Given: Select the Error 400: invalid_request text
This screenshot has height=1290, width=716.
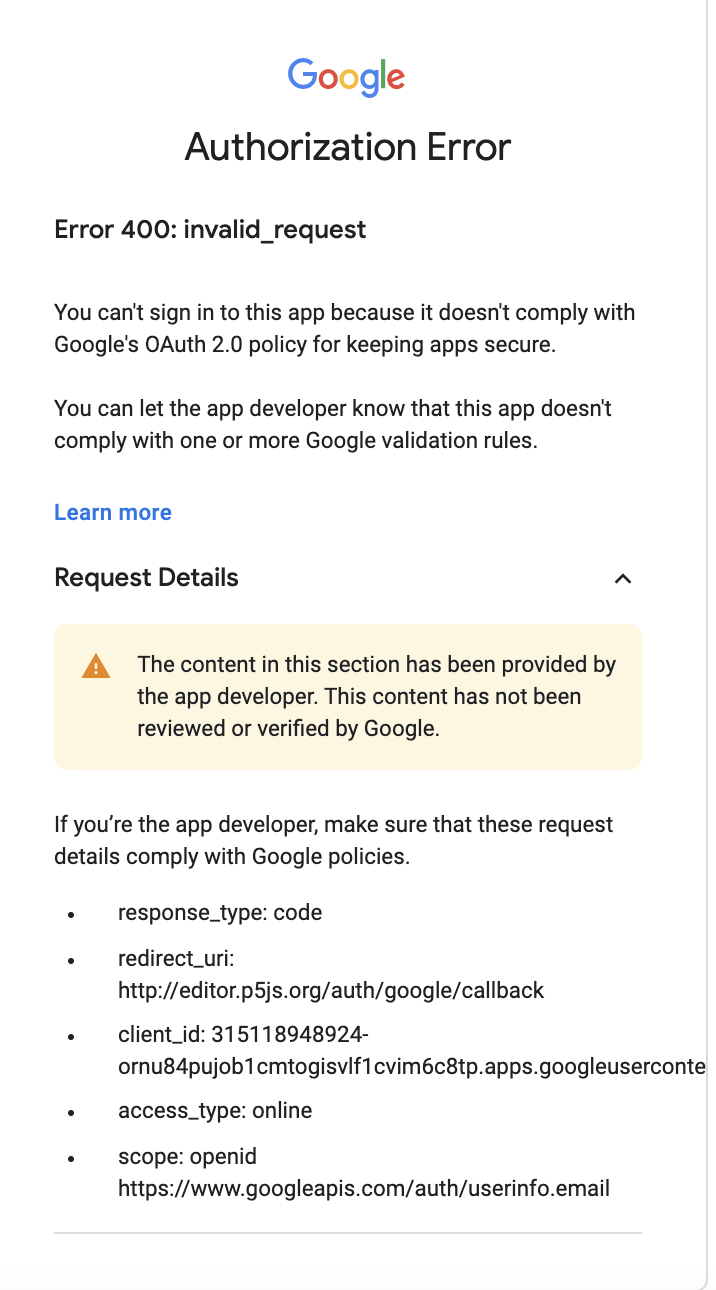Looking at the screenshot, I should tap(210, 229).
